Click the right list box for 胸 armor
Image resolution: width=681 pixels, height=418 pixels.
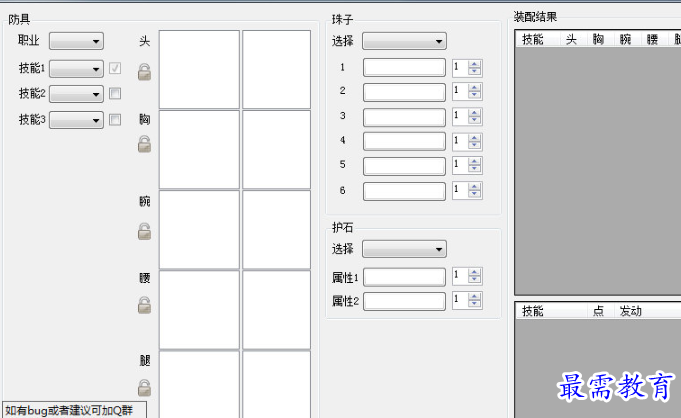point(277,149)
